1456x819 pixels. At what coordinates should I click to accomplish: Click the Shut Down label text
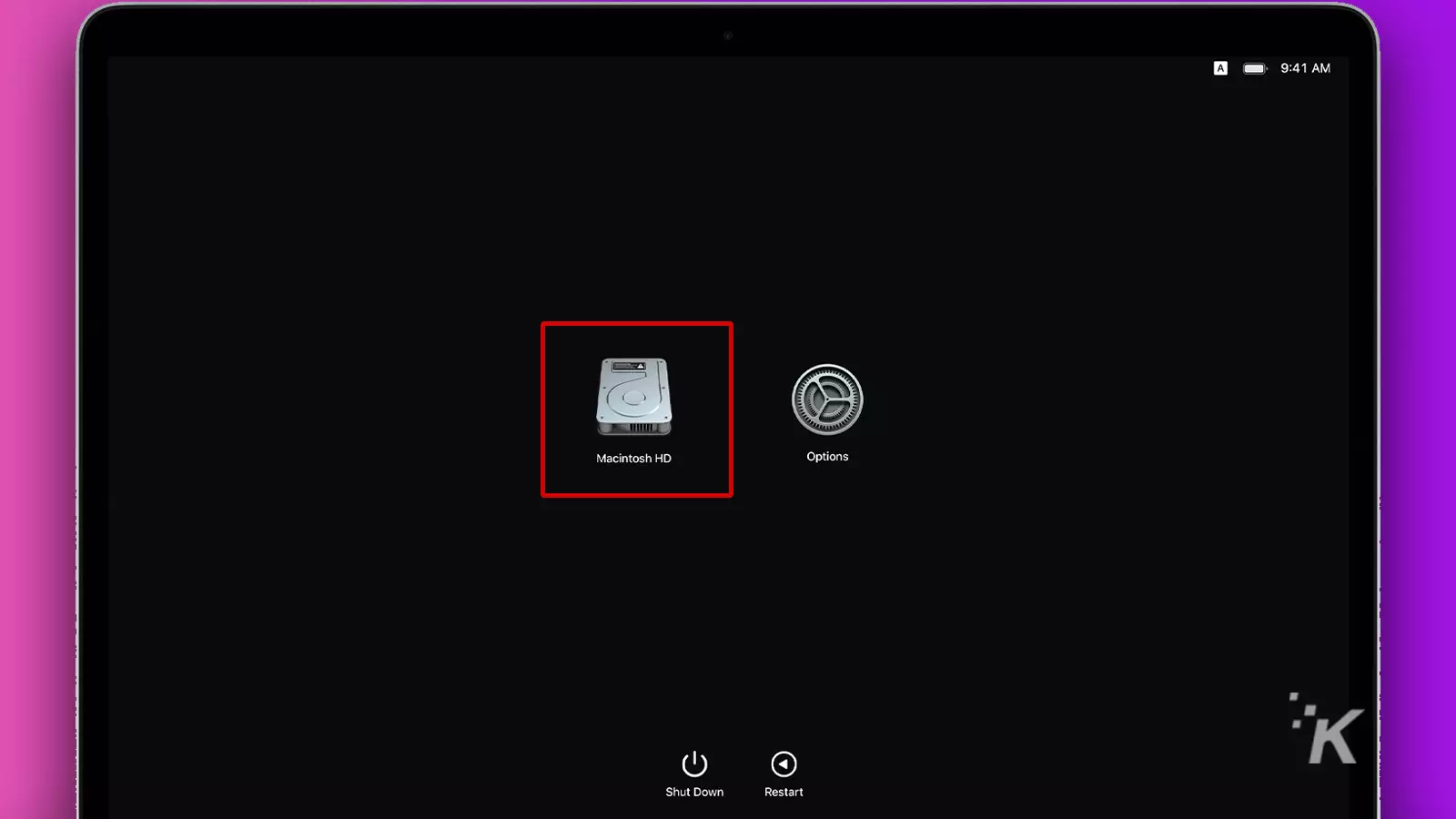coord(694,793)
